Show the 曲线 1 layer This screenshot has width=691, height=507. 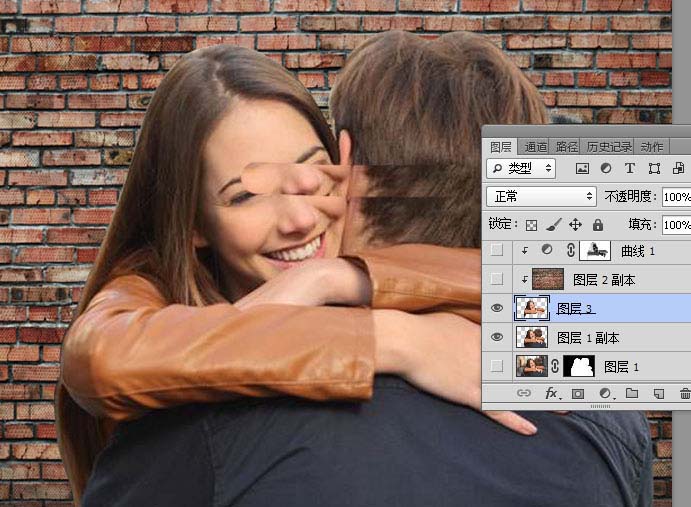pyautogui.click(x=497, y=250)
